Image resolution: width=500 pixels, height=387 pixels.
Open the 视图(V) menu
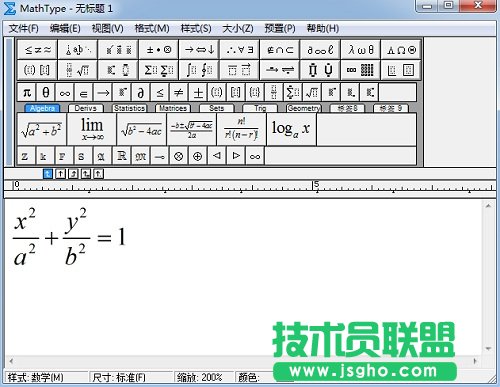[x=107, y=28]
